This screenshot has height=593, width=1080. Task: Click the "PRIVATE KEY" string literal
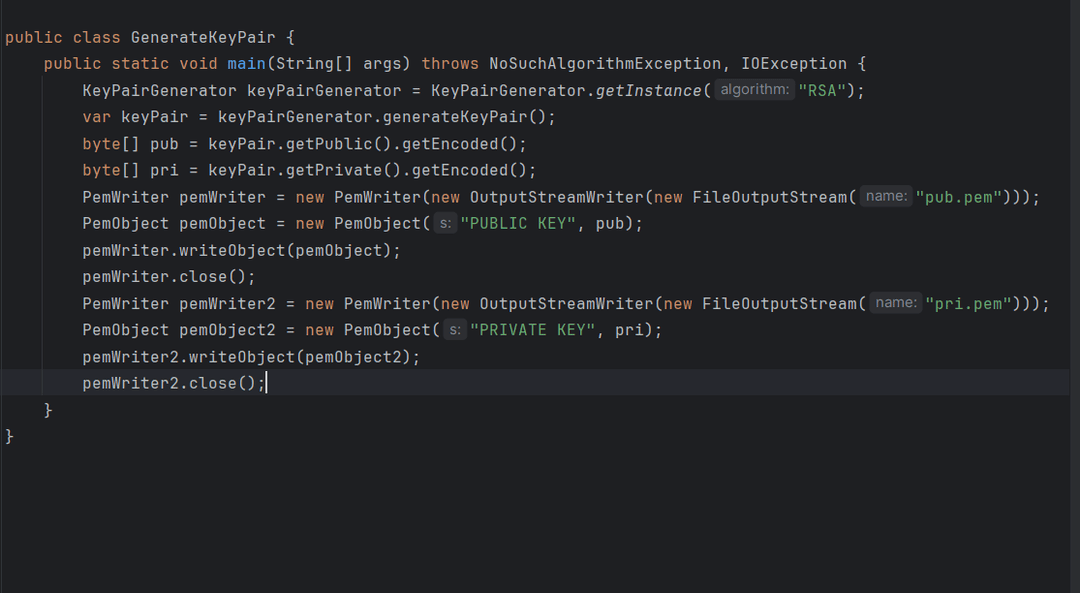tap(533, 330)
